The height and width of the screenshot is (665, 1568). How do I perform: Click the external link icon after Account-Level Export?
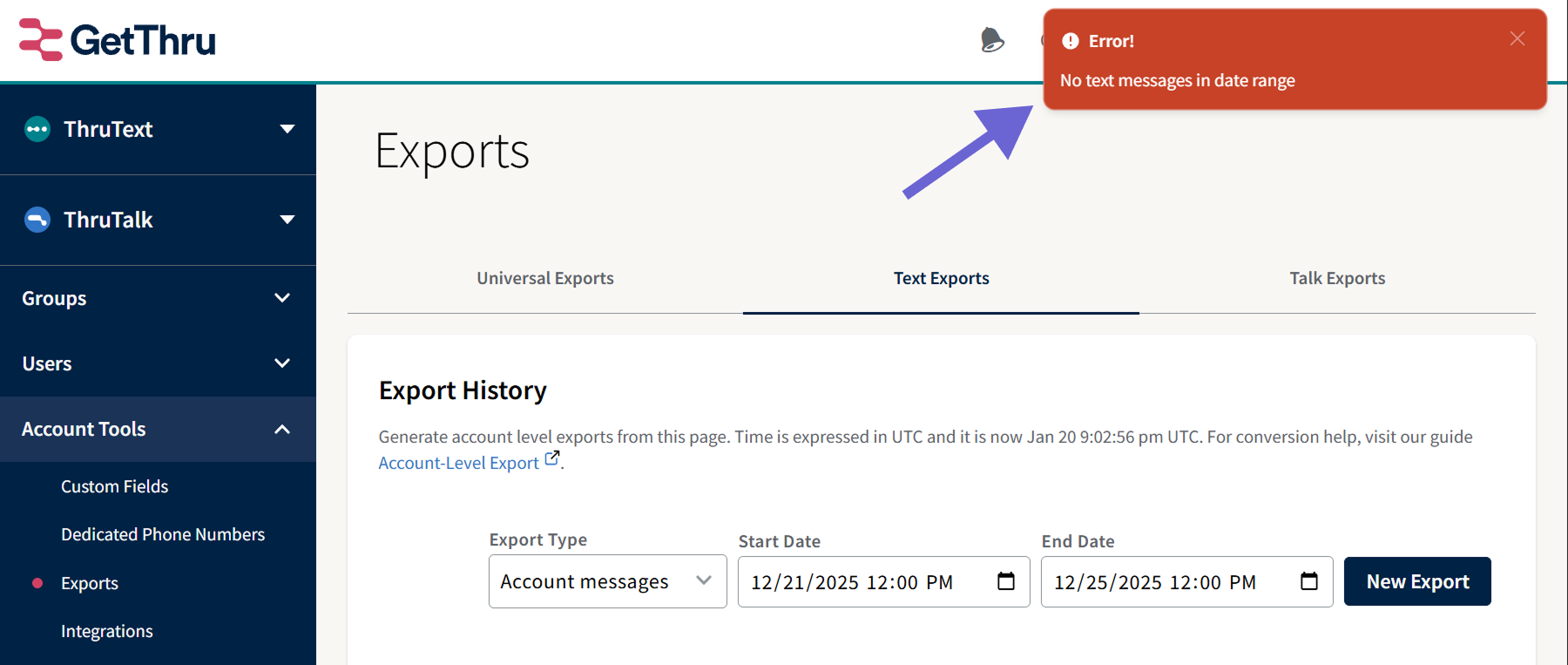(x=552, y=458)
